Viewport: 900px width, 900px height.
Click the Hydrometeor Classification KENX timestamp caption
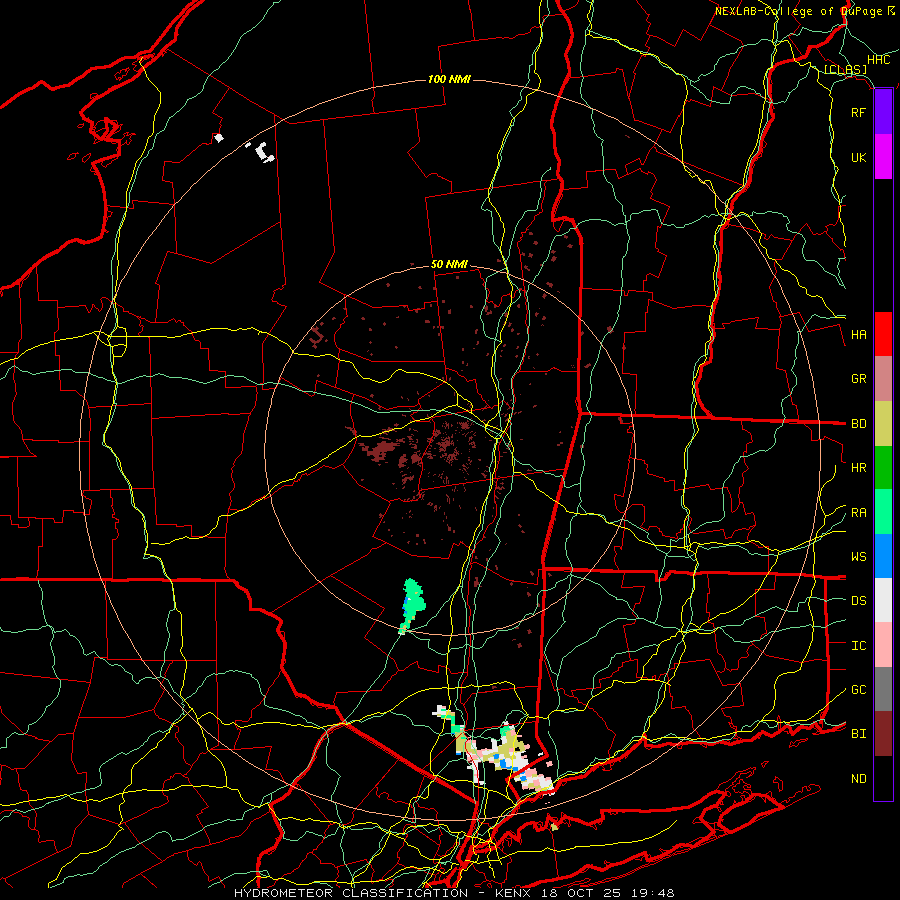click(454, 893)
